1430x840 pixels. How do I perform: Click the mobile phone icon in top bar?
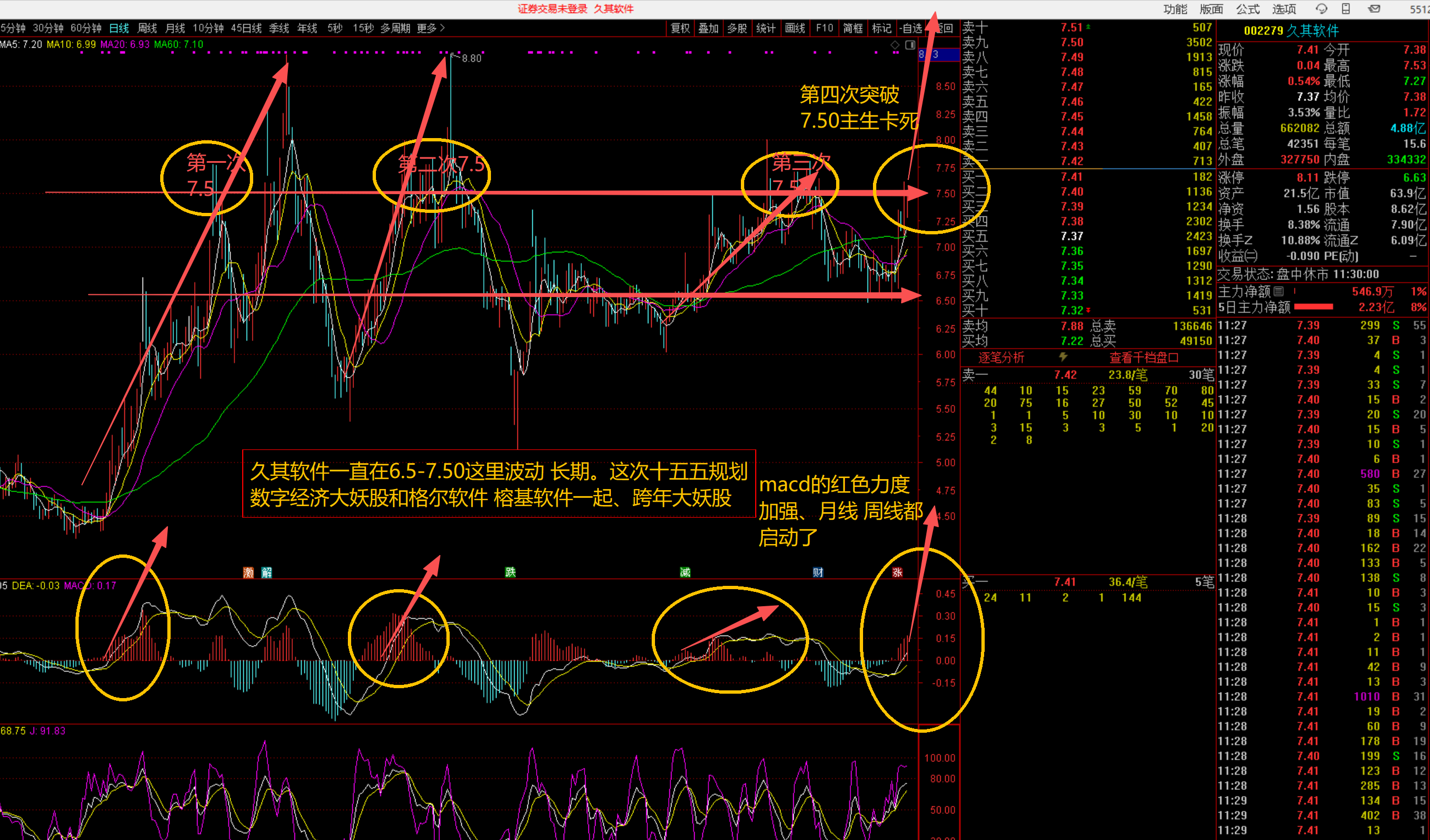(x=1346, y=8)
